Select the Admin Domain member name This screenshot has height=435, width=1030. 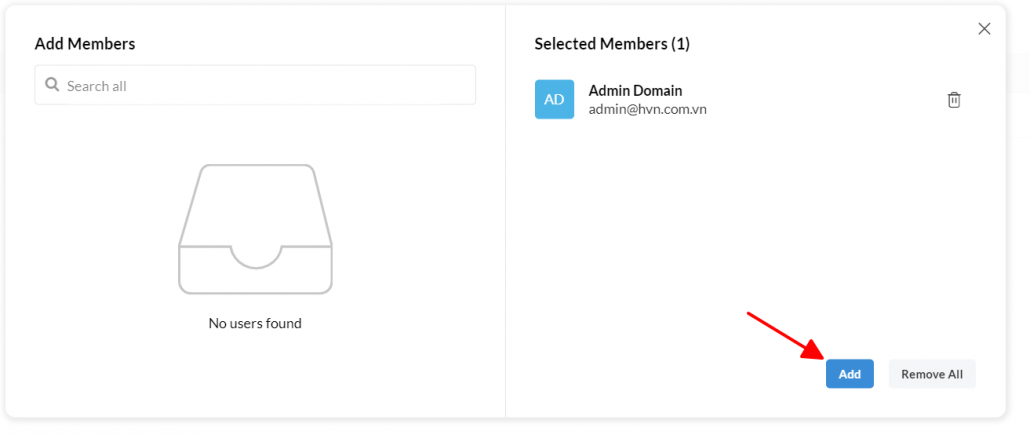point(635,91)
